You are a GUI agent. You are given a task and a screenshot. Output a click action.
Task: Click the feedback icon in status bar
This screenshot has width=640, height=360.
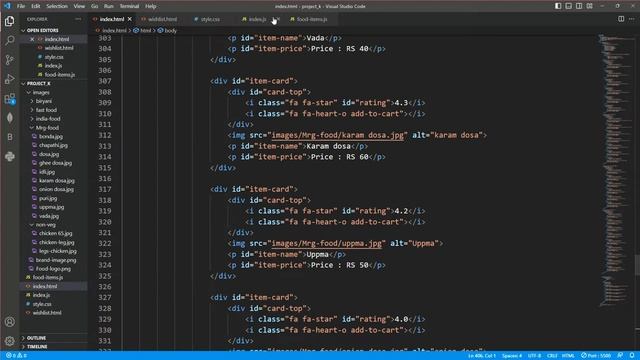click(620, 356)
